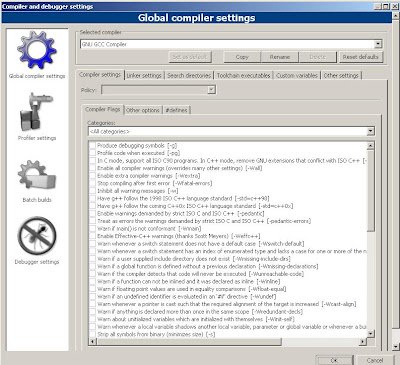Check the [-Wmissing-include-dirs] option
This screenshot has height=365, width=400.
click(x=92, y=259)
